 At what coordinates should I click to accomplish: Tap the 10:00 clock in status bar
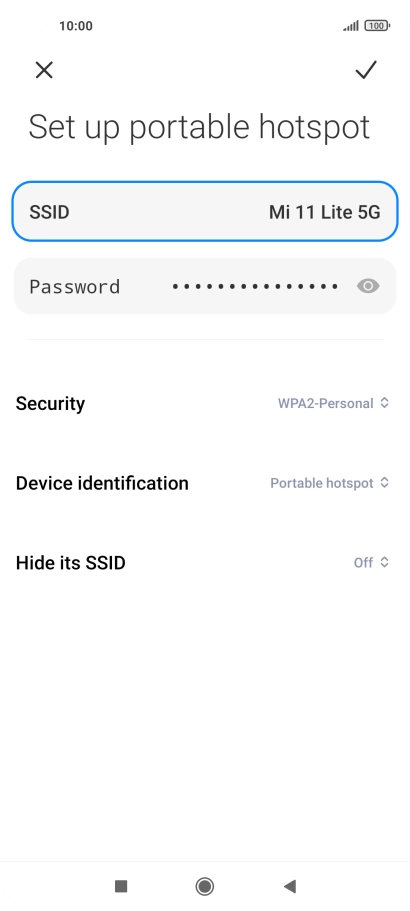[75, 26]
